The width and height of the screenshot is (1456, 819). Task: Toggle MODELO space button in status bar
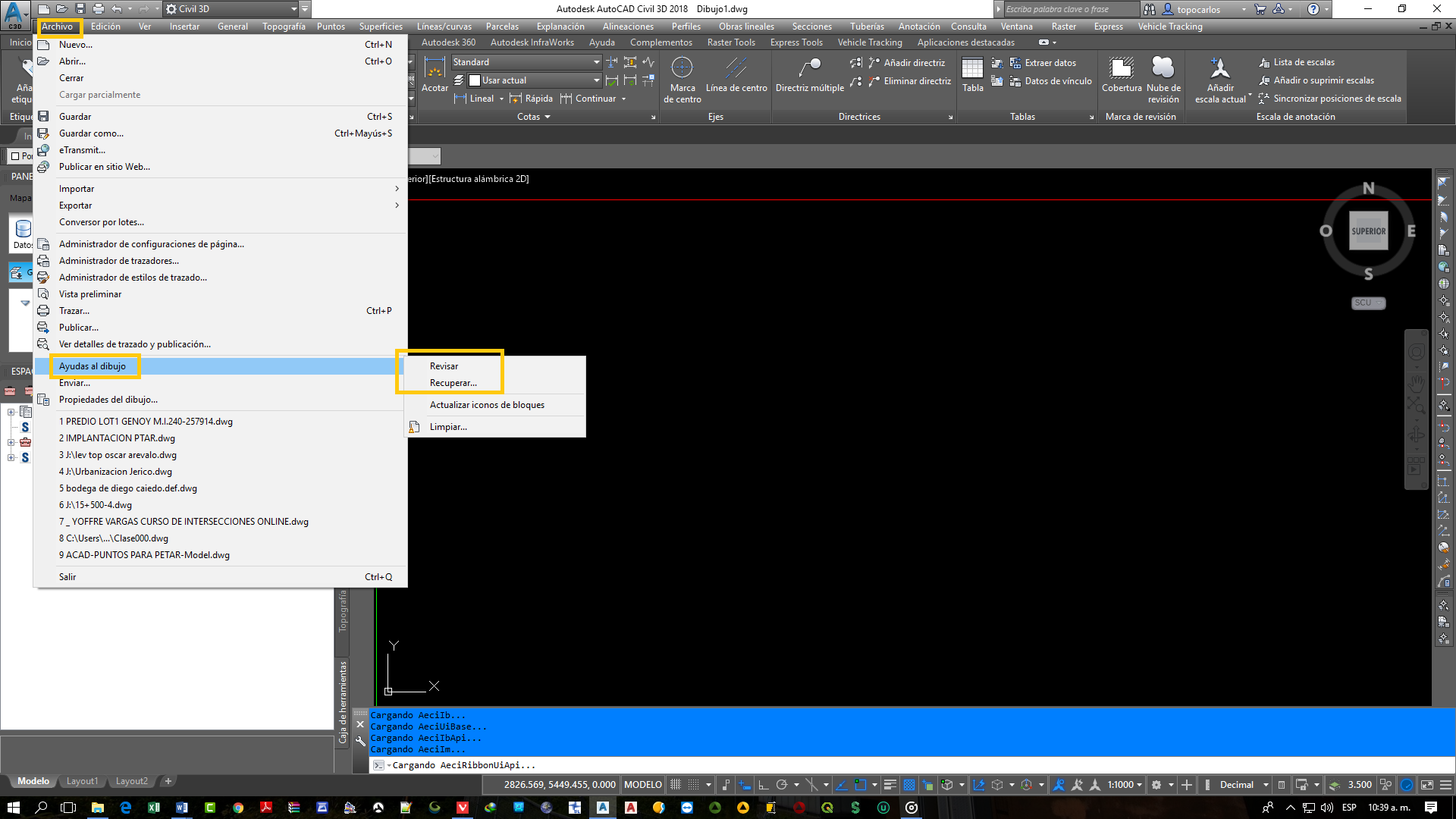coord(642,785)
